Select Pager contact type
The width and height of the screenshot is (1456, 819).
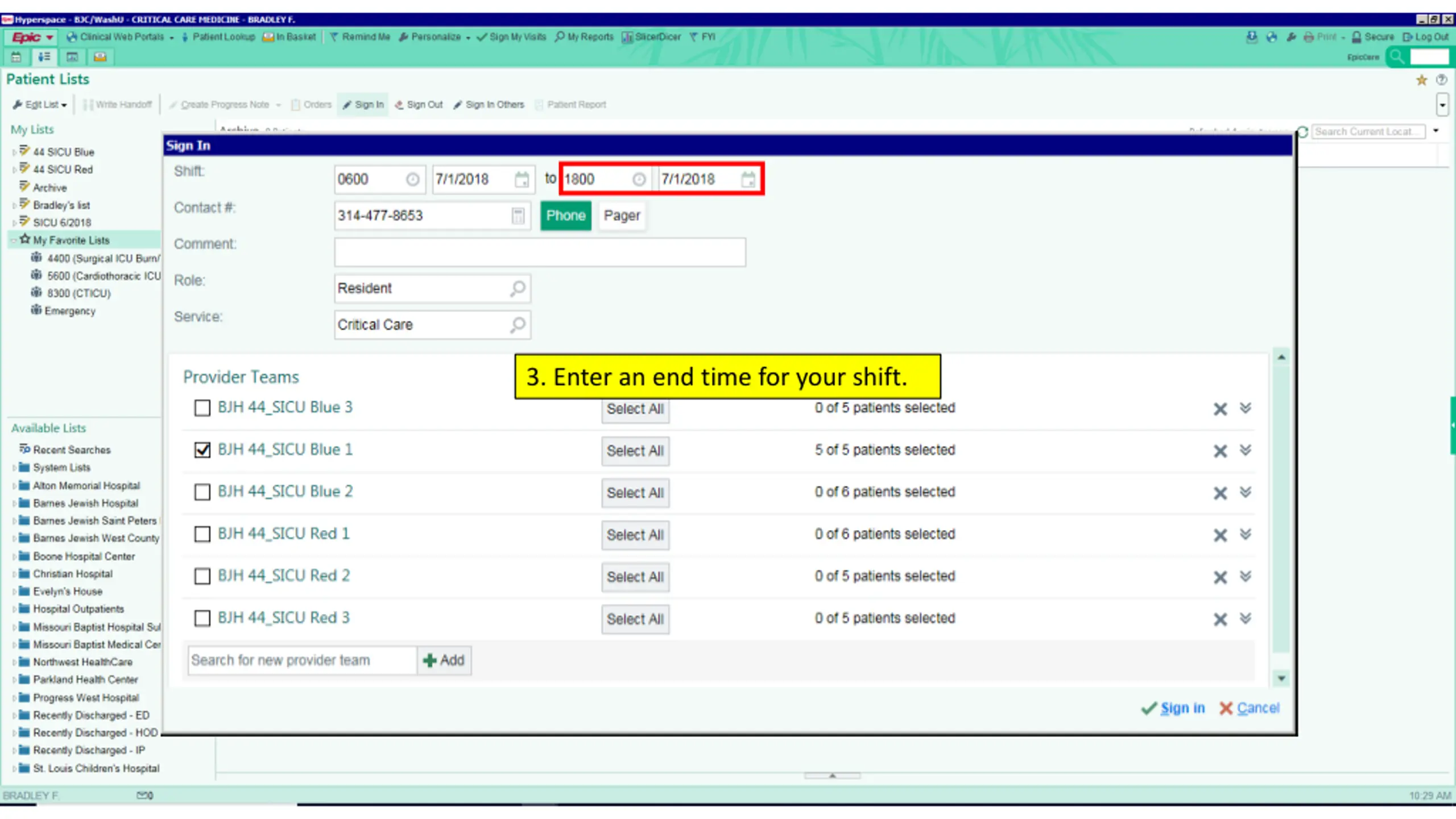(622, 216)
